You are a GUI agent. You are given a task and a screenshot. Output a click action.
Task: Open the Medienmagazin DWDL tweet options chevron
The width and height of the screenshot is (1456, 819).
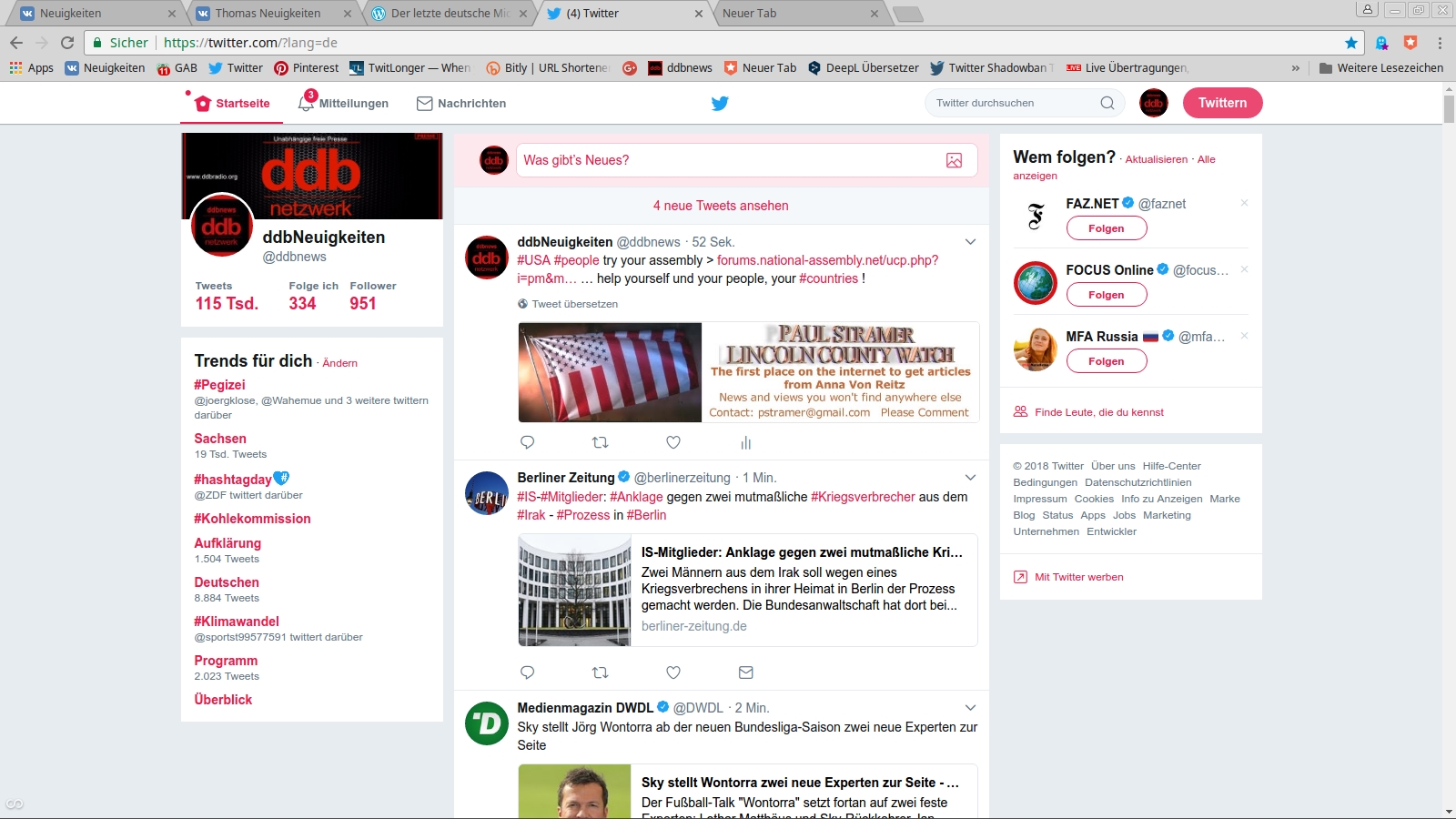970,708
